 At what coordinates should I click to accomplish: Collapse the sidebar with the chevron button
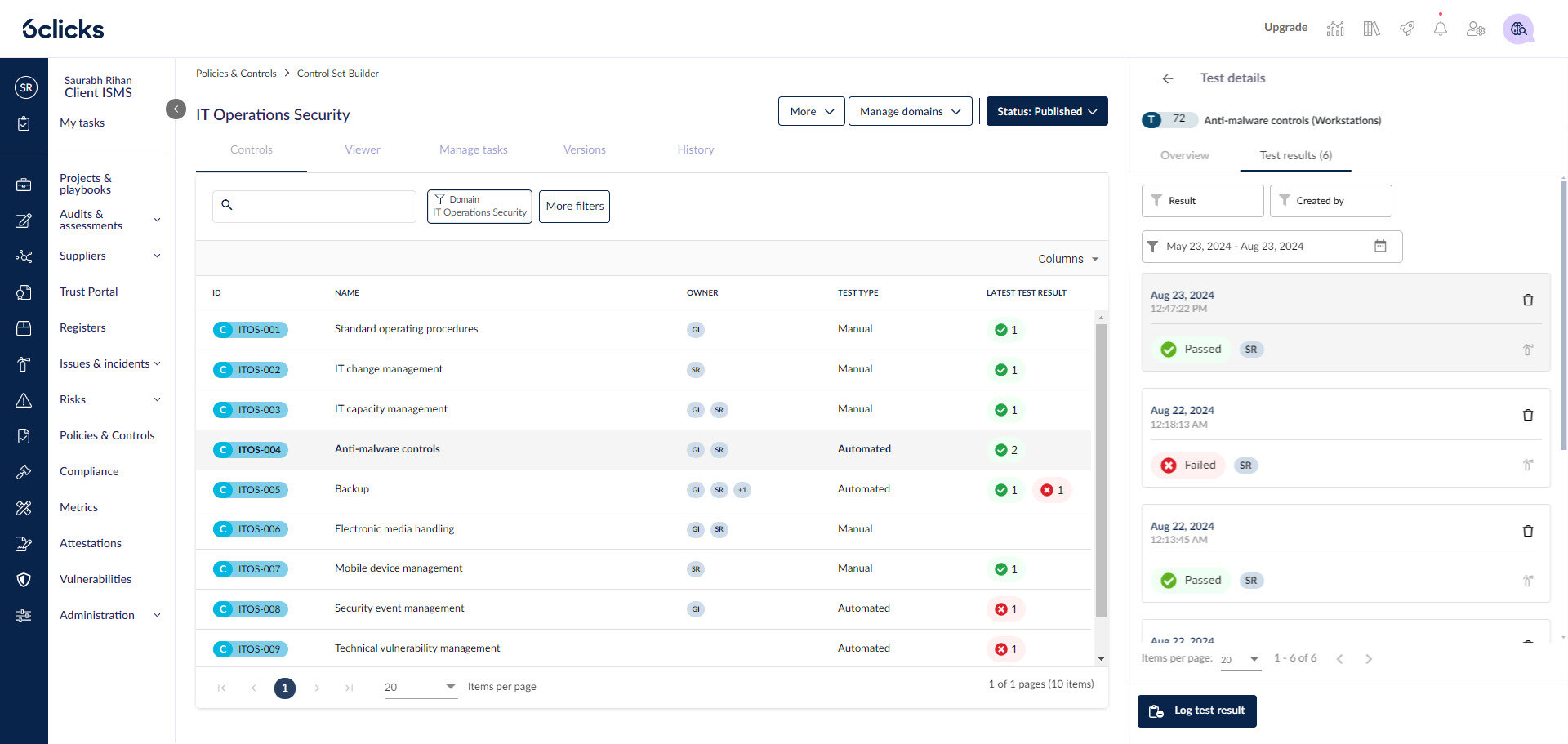(176, 109)
